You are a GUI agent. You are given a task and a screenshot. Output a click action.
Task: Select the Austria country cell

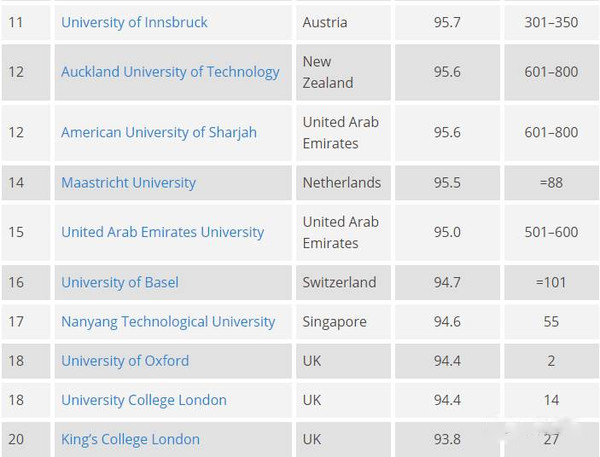[343, 22]
